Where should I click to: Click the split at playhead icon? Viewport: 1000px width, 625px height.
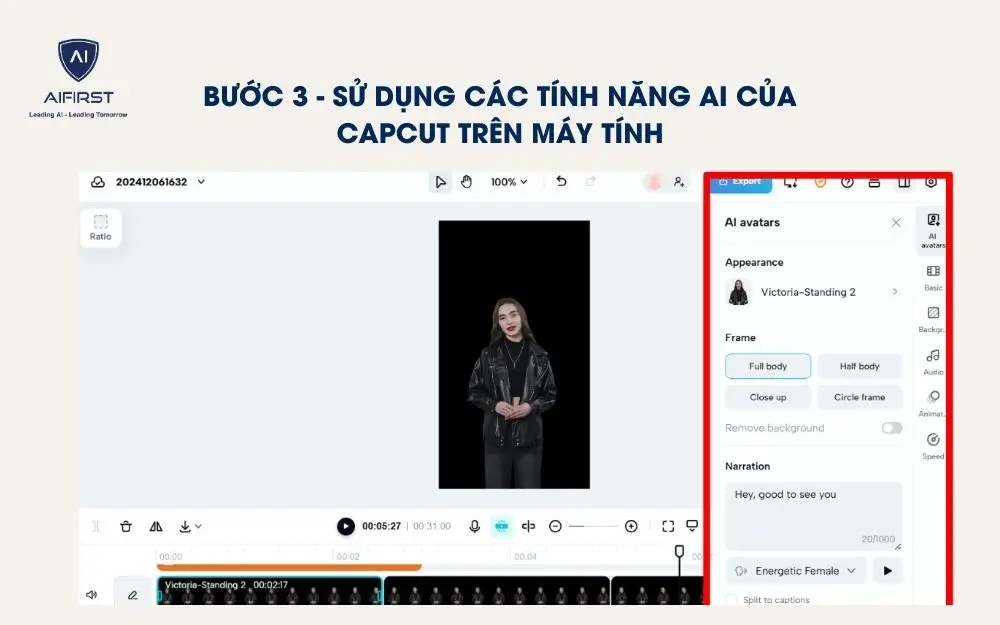[x=528, y=526]
